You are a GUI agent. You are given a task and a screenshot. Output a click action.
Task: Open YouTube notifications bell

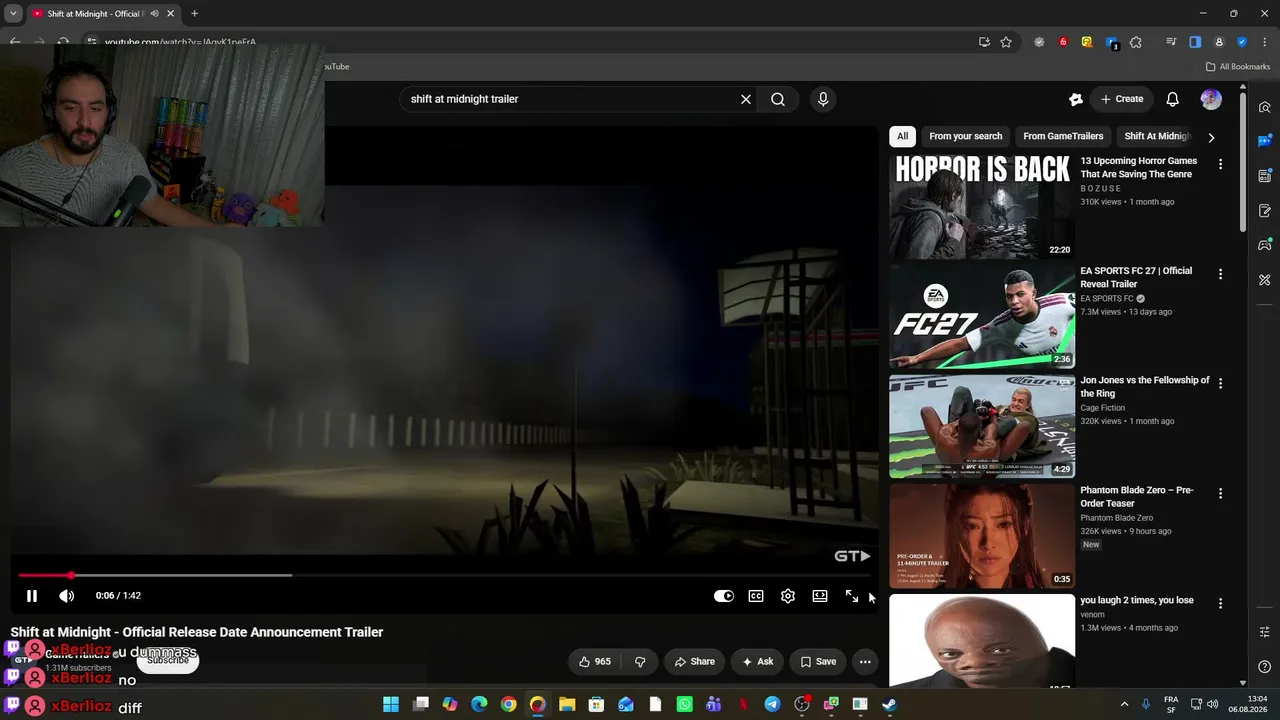1173,99
